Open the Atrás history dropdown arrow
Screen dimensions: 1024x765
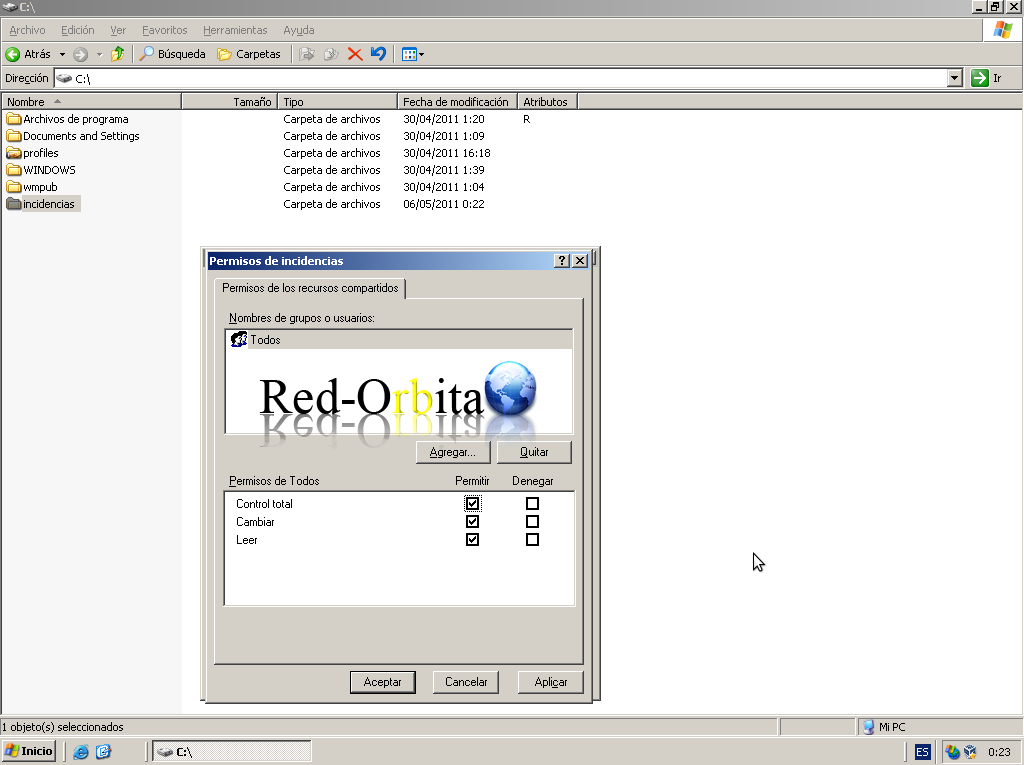(63, 54)
